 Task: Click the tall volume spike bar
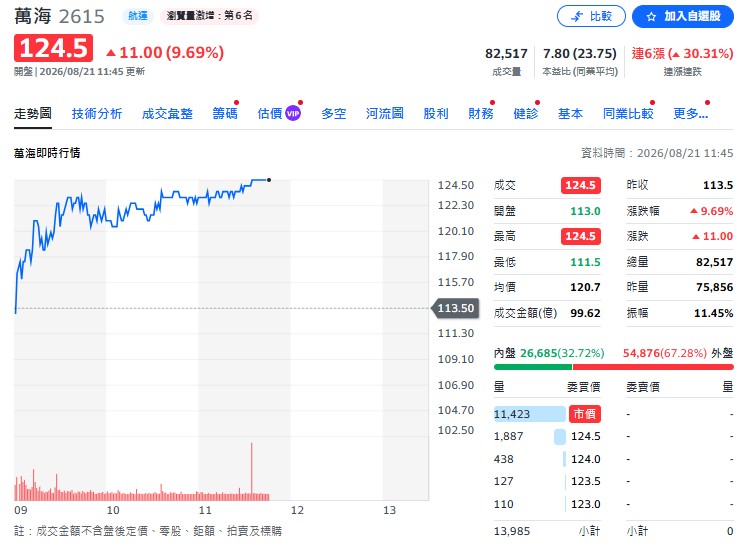251,471
